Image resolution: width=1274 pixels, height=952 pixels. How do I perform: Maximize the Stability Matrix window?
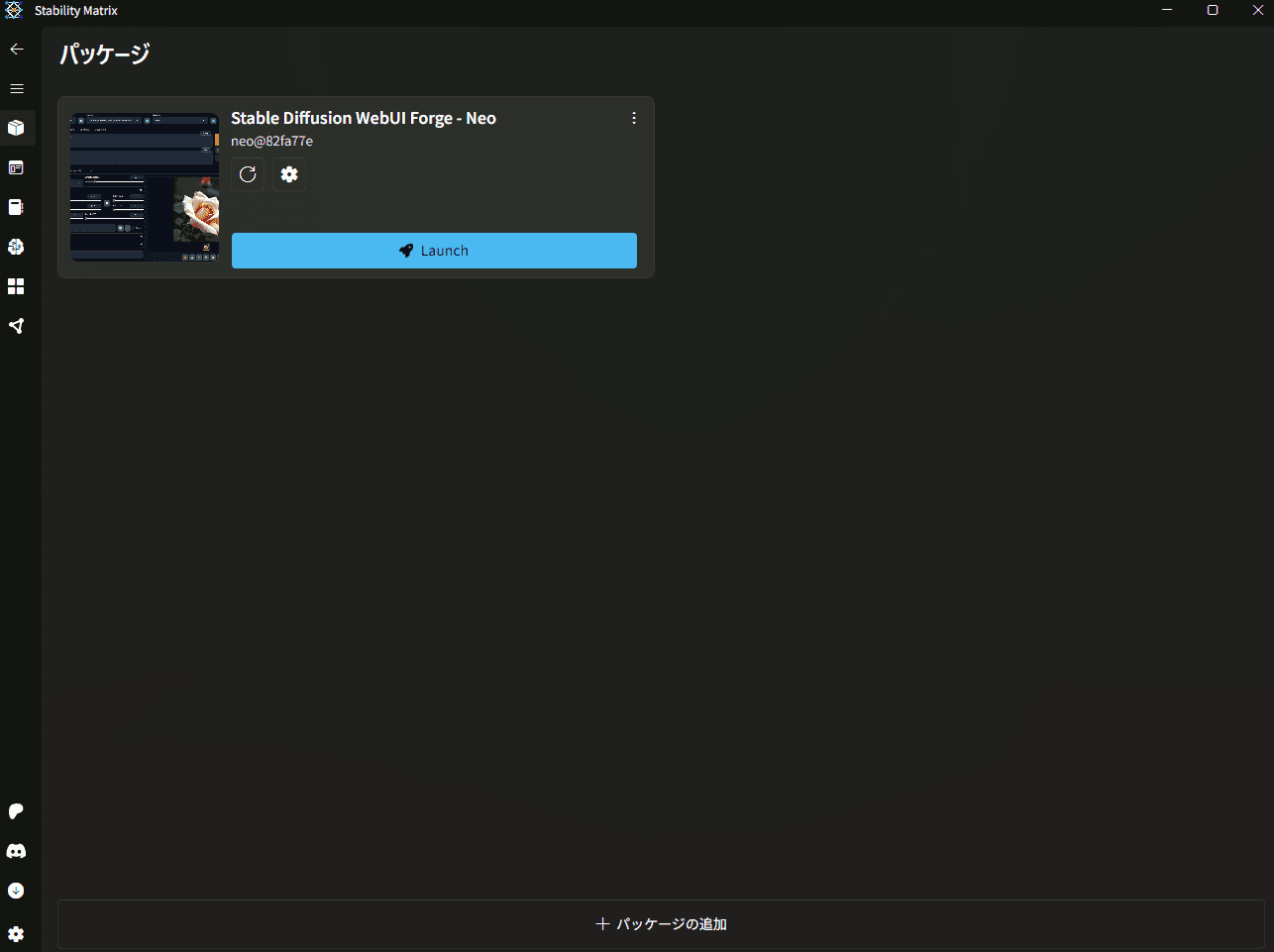tap(1213, 10)
